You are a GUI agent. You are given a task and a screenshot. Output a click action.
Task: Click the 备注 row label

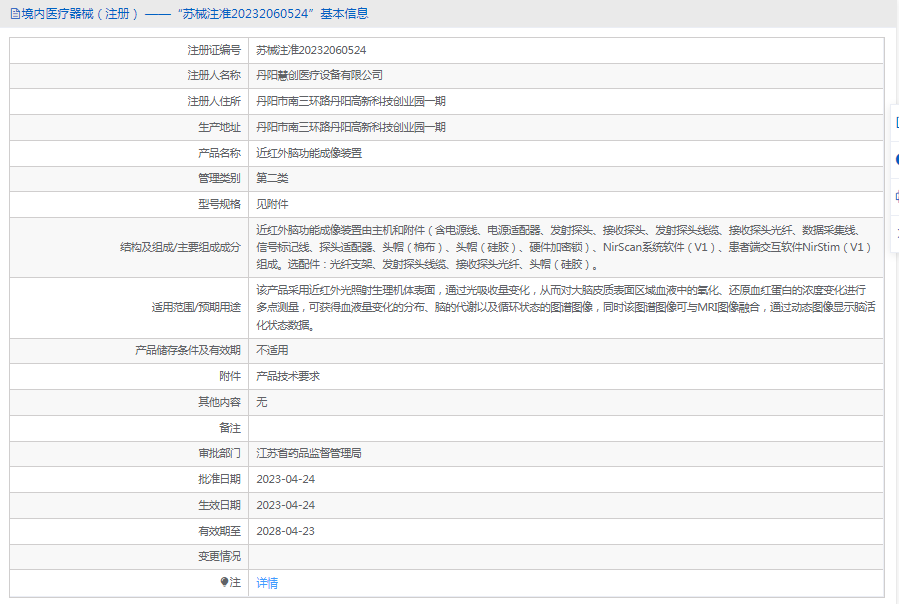(x=230, y=428)
